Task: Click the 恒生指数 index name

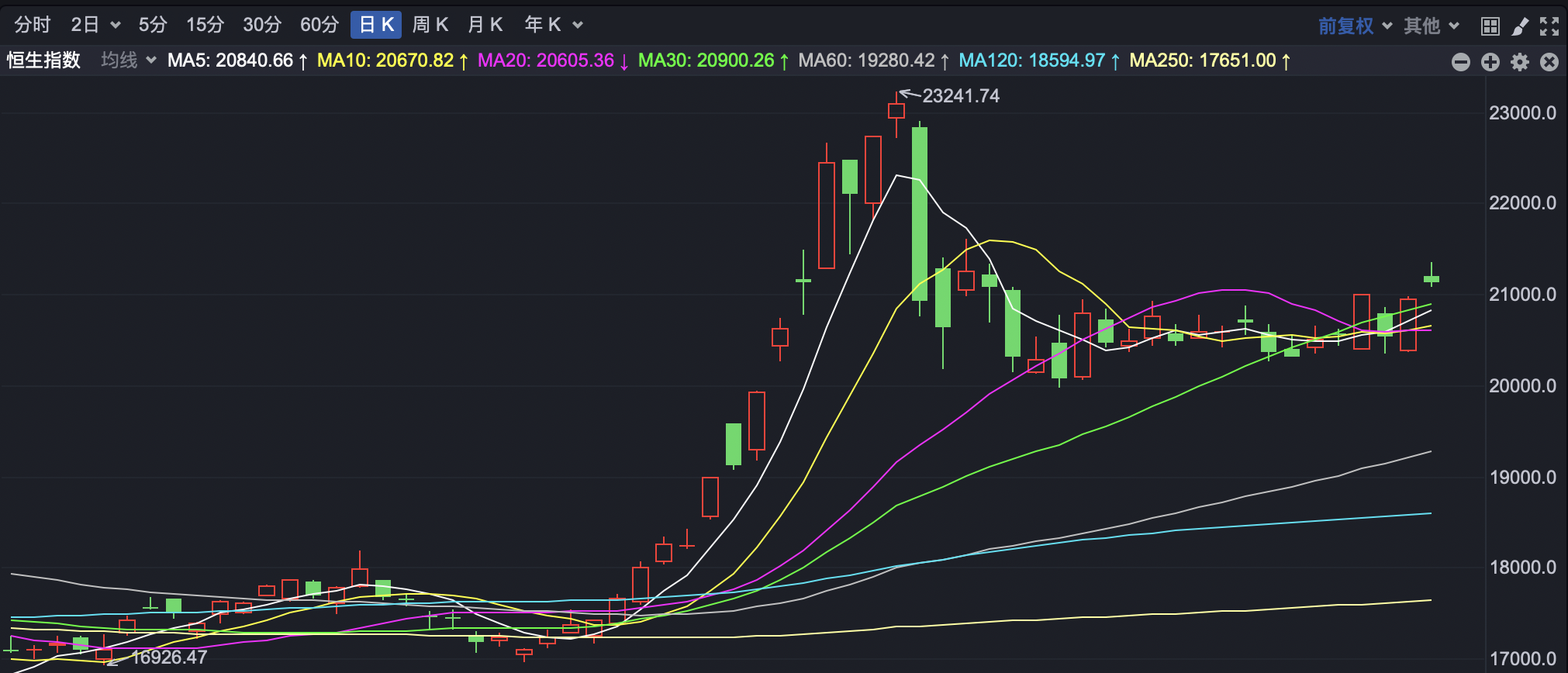Action: pyautogui.click(x=44, y=60)
